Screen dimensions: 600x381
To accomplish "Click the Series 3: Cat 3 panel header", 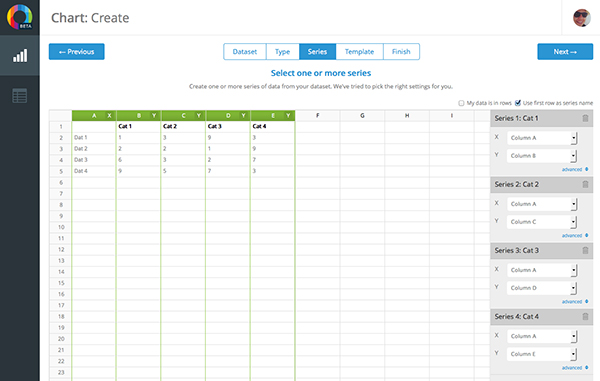I will (541, 251).
